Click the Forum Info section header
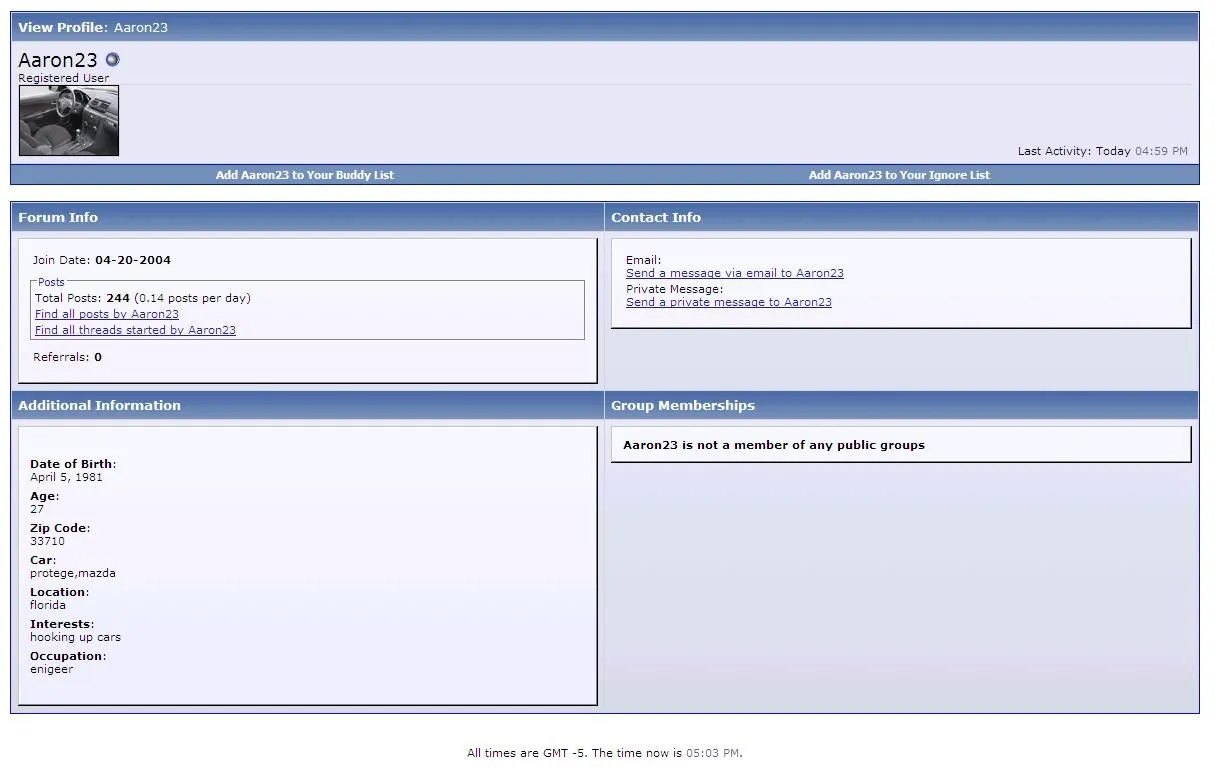1215x771 pixels. point(58,217)
